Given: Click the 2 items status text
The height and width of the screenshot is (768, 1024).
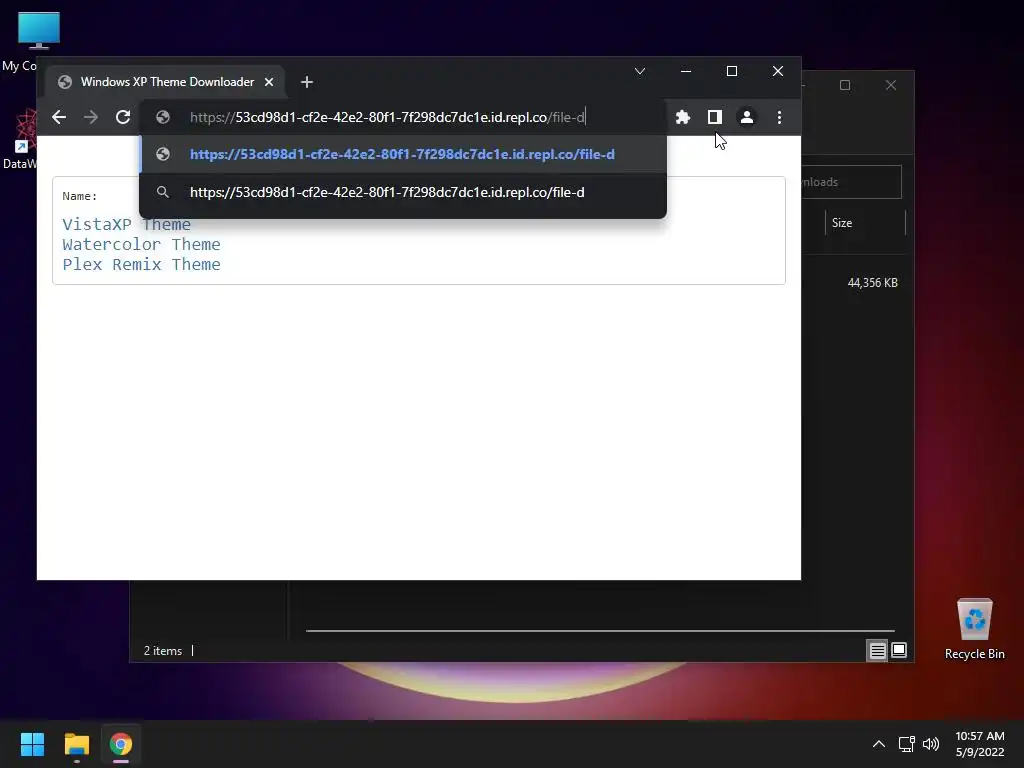Looking at the screenshot, I should tap(163, 651).
